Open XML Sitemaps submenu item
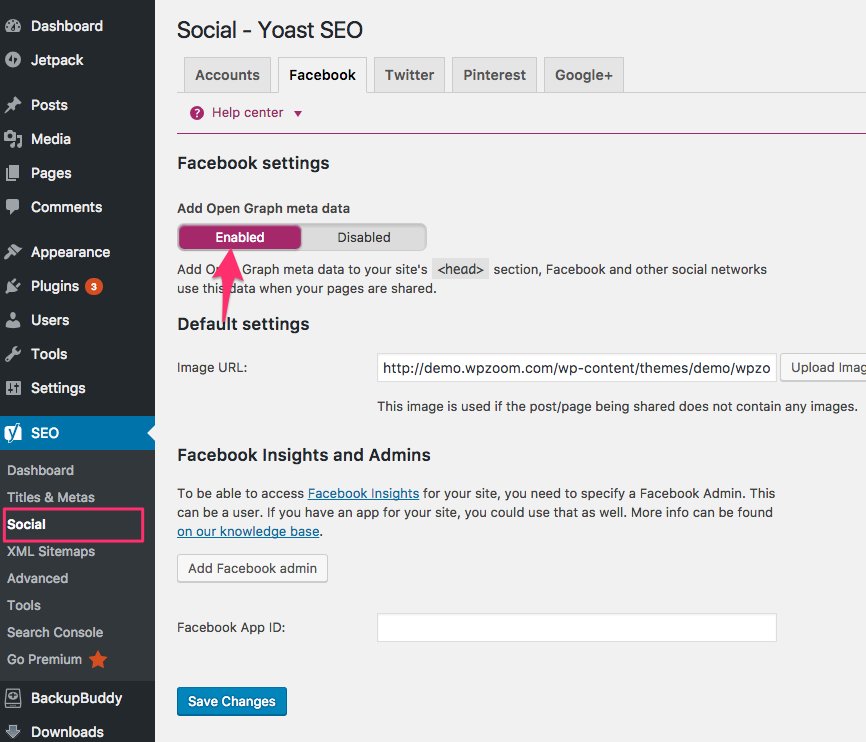Viewport: 866px width, 742px height. pos(51,551)
